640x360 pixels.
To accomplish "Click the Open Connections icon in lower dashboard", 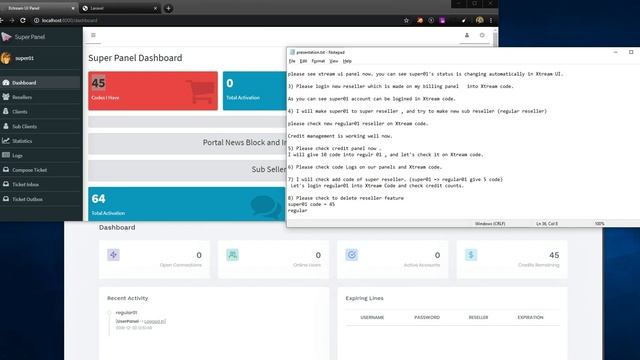I will [x=113, y=255].
